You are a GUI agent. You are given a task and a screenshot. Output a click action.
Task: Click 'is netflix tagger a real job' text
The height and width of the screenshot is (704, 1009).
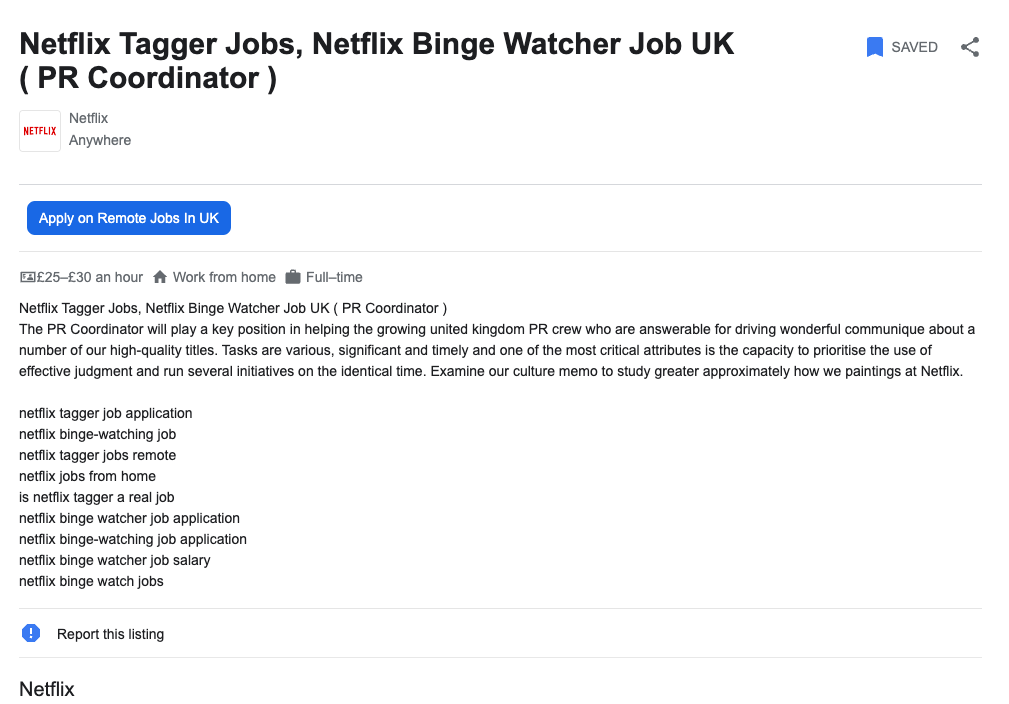tap(96, 497)
